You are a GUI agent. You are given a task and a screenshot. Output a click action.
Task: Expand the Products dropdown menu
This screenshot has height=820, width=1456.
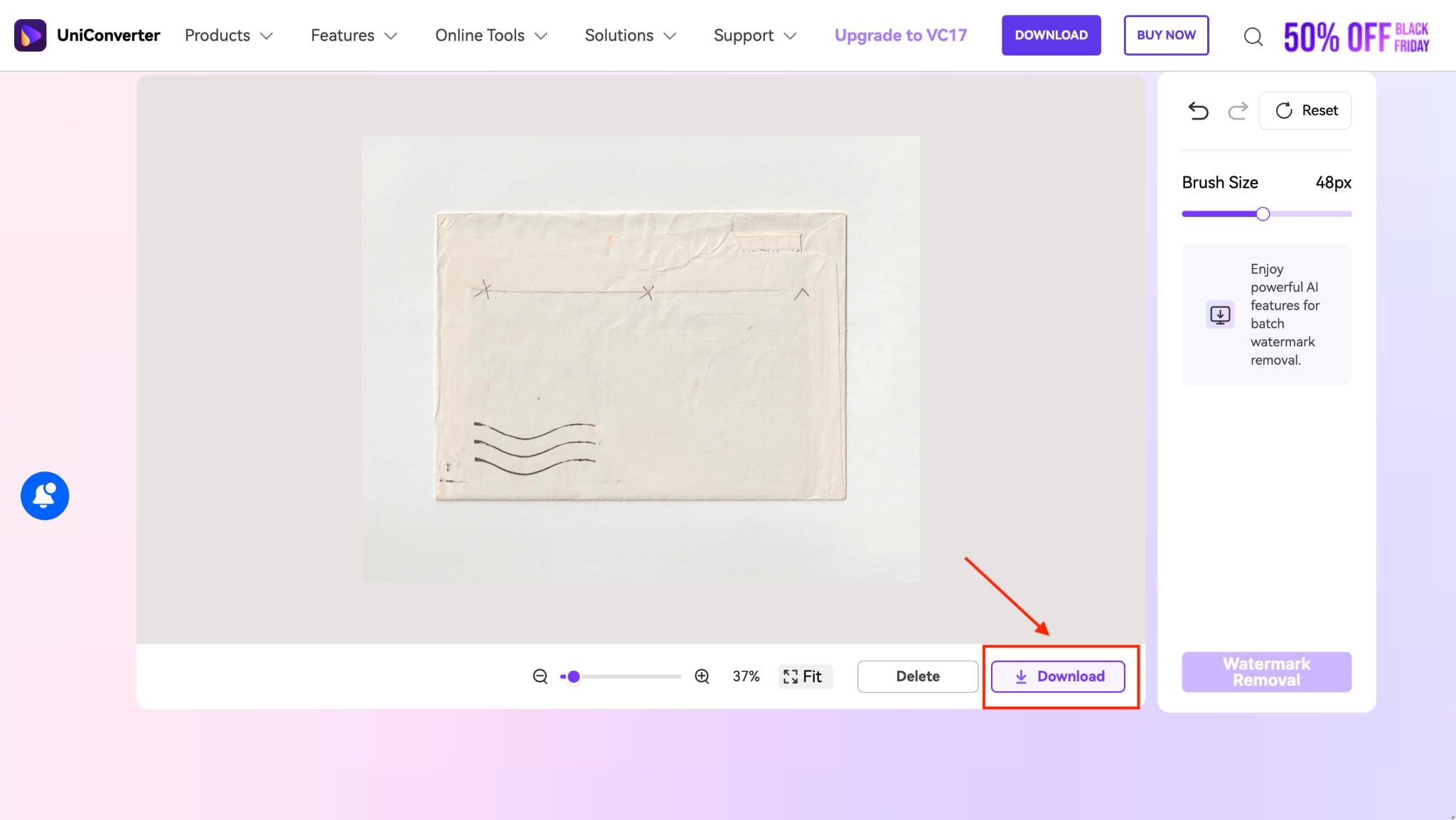(228, 36)
